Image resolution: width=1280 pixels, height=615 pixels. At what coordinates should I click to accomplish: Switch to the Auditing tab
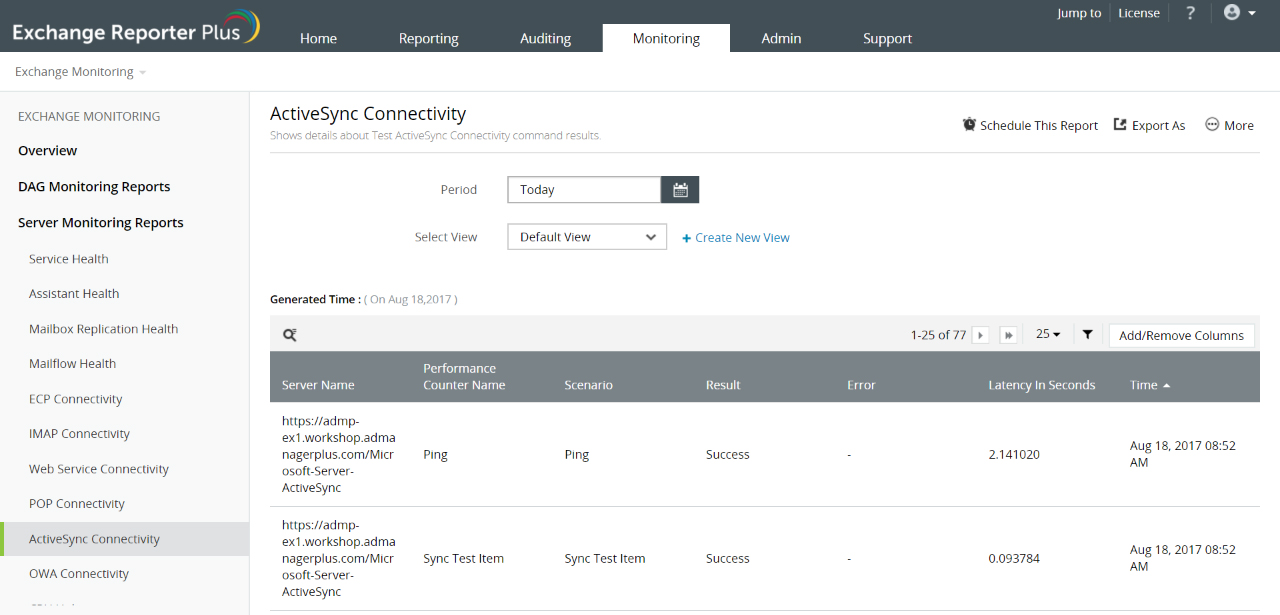tap(545, 39)
